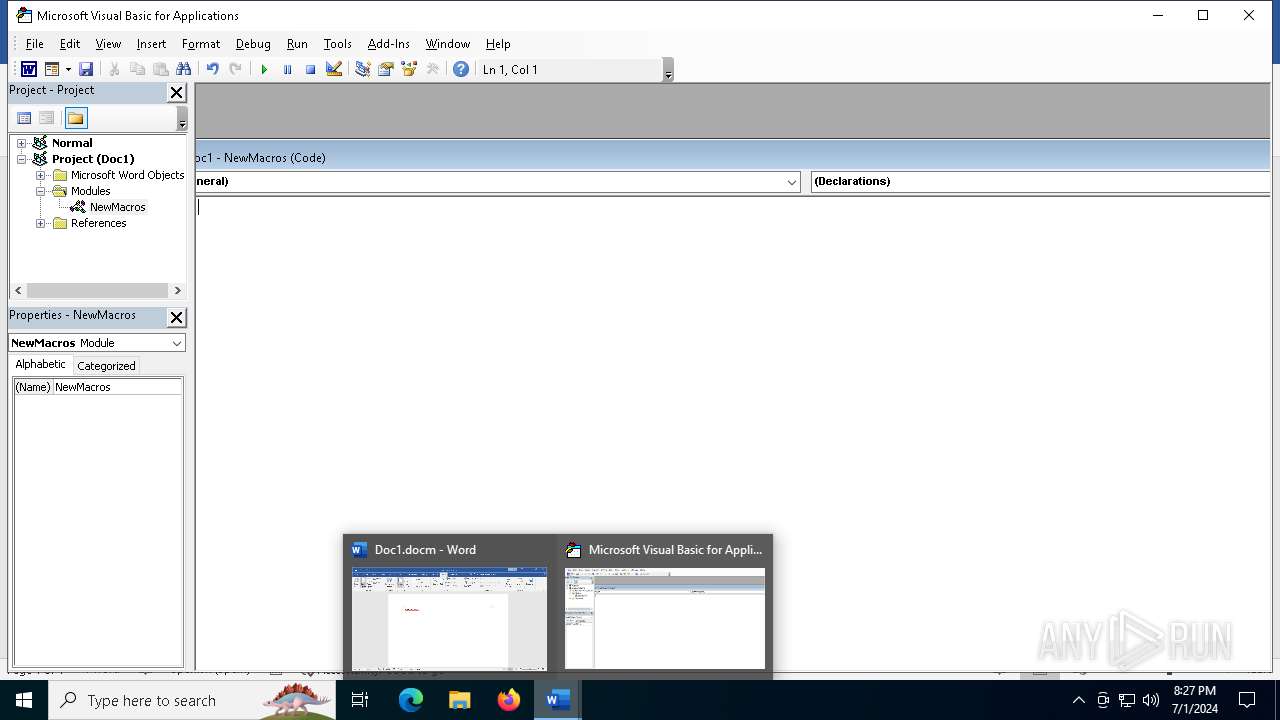Open Standard toolbar options arrow

(668, 70)
